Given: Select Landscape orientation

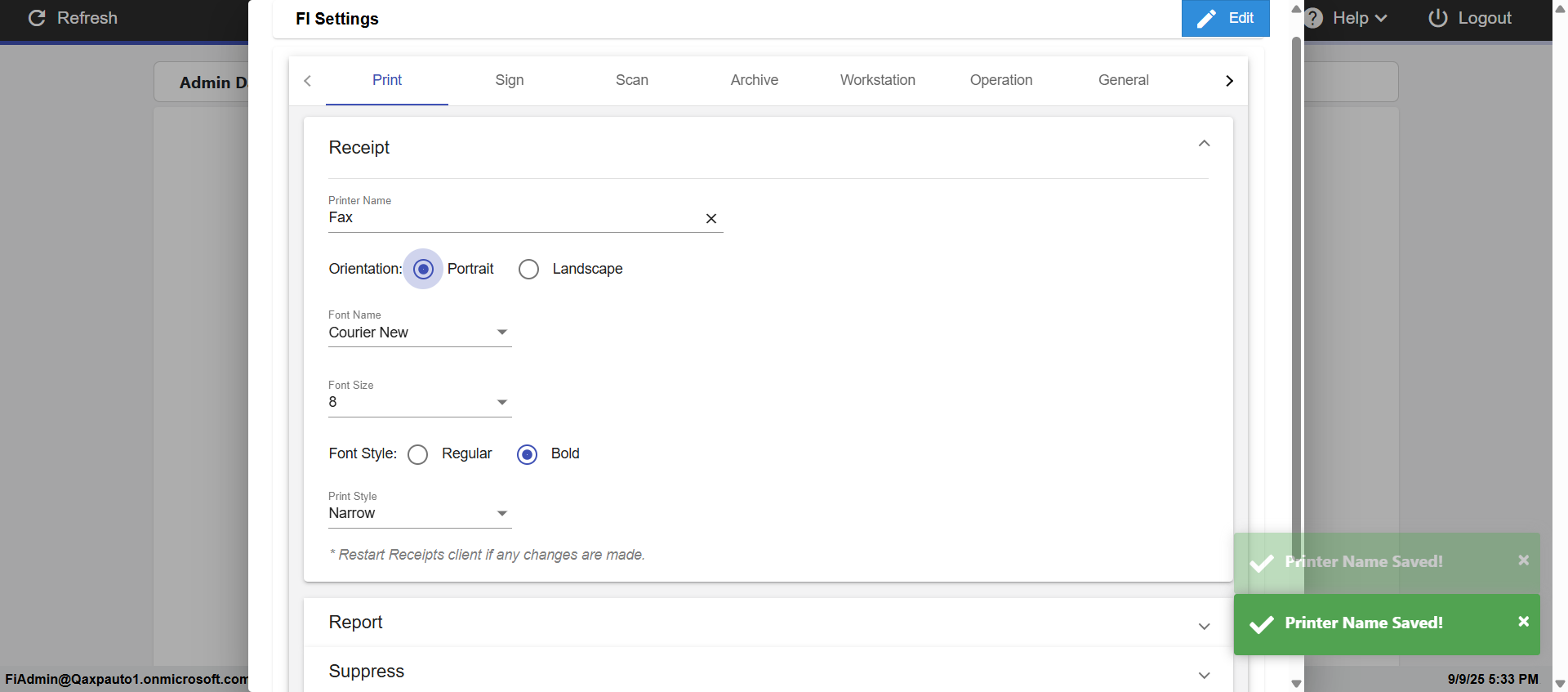Looking at the screenshot, I should (529, 269).
